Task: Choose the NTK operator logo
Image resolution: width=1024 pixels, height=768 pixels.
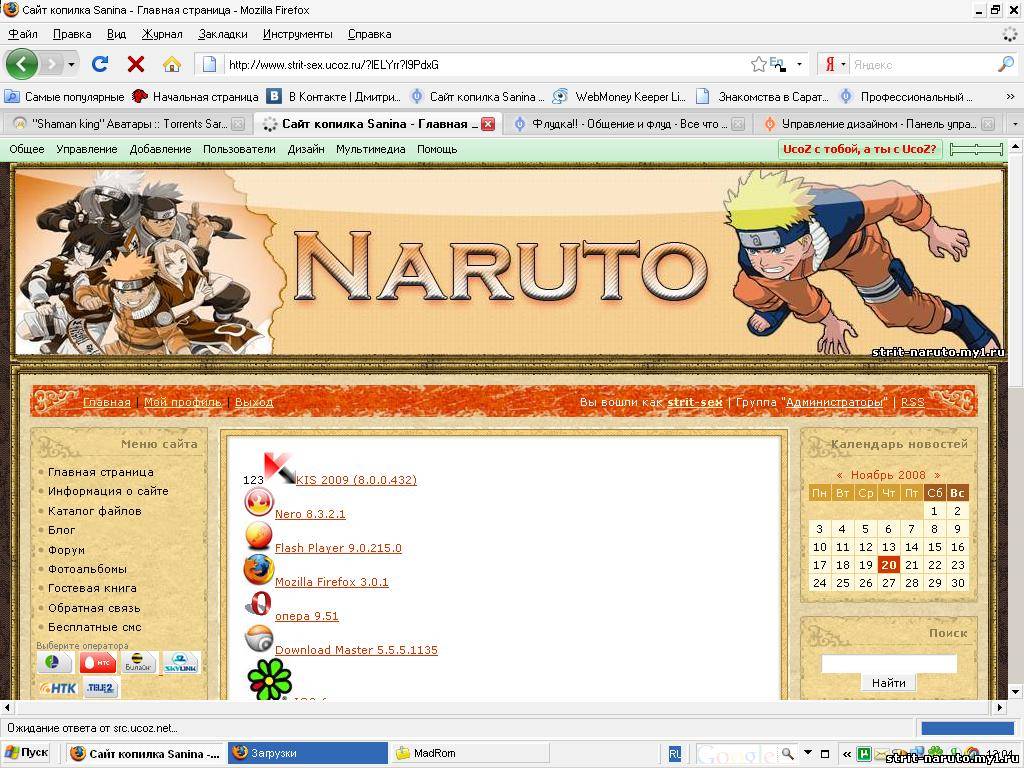Action: 58,688
